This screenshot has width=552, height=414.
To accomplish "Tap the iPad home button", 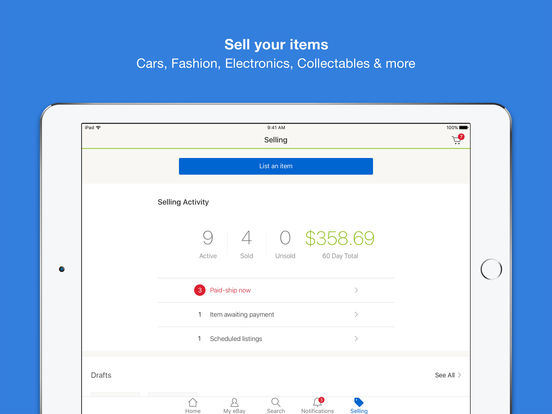I will (491, 269).
